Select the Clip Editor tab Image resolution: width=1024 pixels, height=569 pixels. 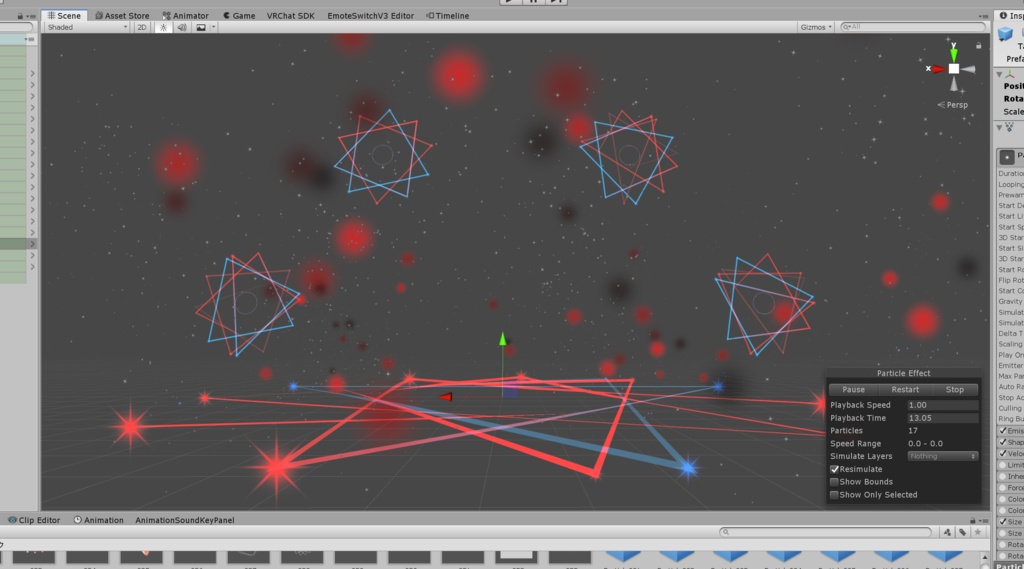(x=34, y=520)
